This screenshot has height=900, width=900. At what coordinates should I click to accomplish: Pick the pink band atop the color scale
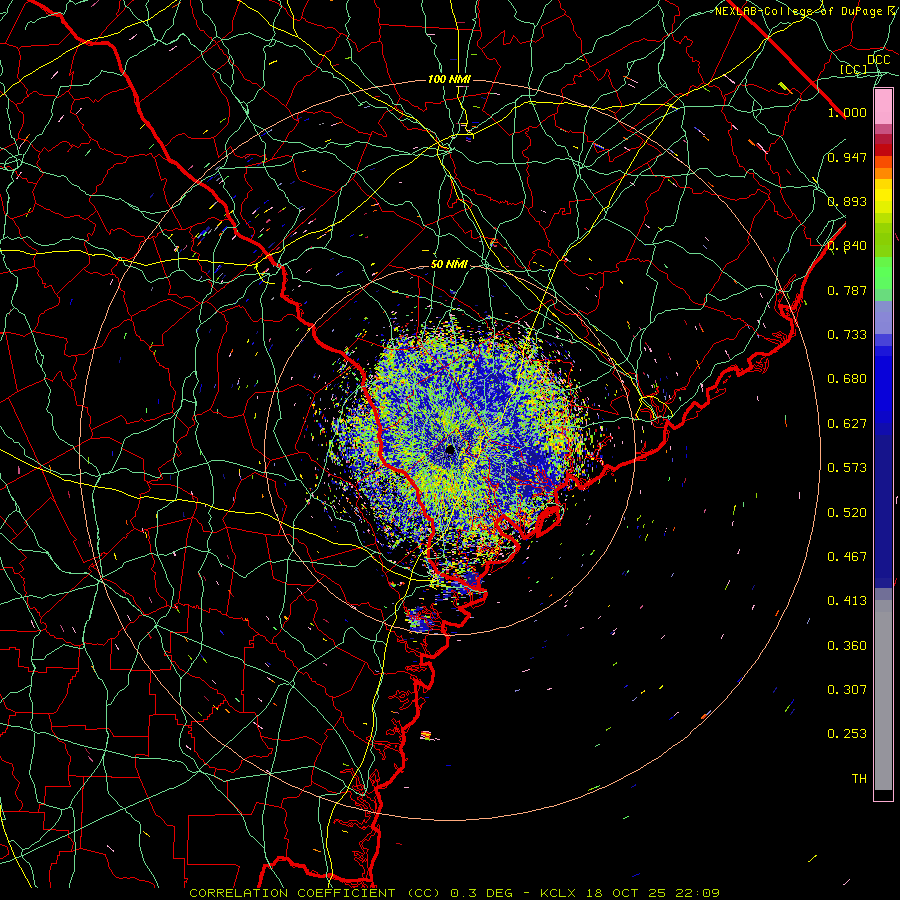pos(883,107)
